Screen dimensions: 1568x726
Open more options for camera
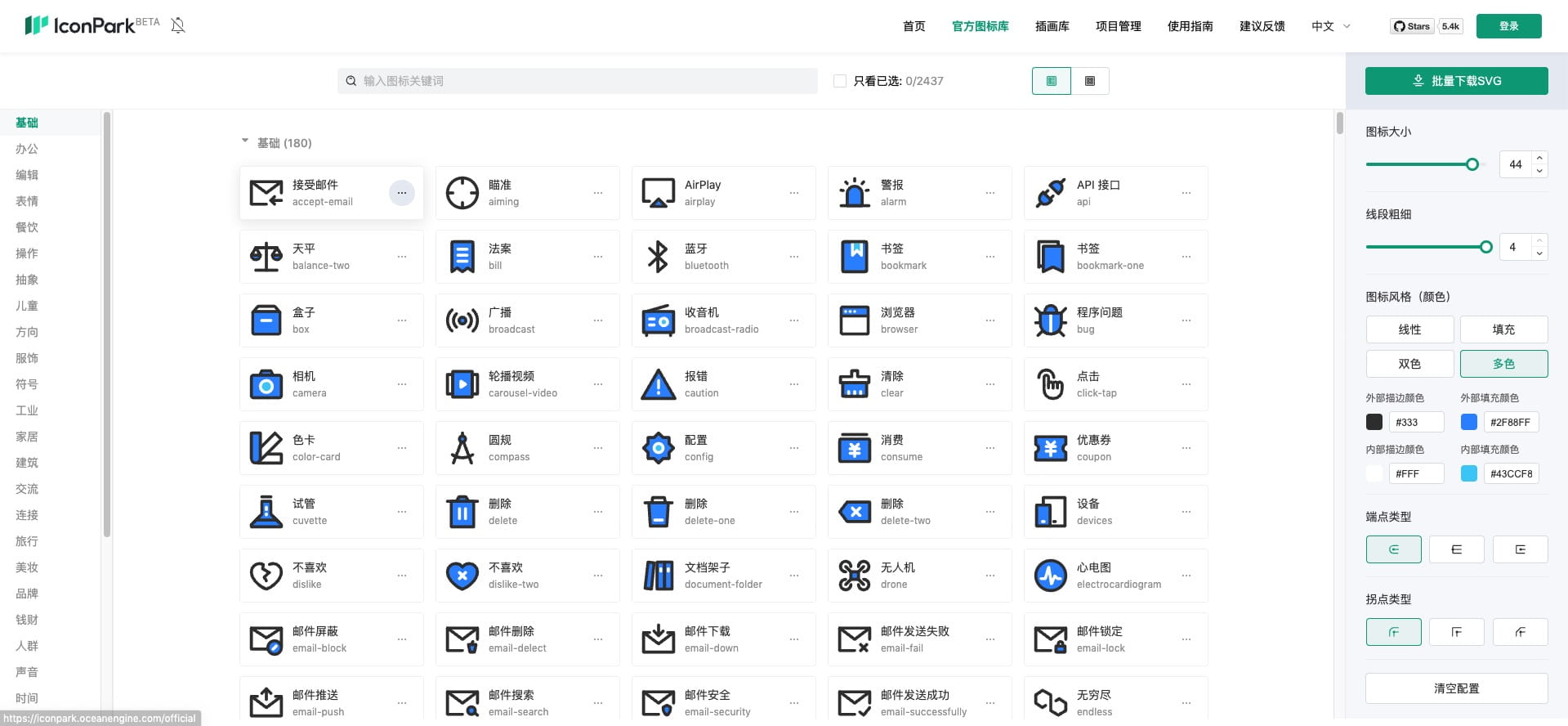click(x=402, y=384)
